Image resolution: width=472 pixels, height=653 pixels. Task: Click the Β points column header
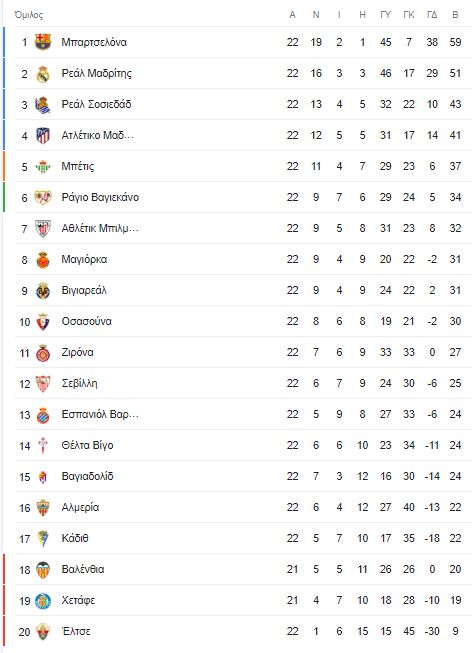point(455,15)
